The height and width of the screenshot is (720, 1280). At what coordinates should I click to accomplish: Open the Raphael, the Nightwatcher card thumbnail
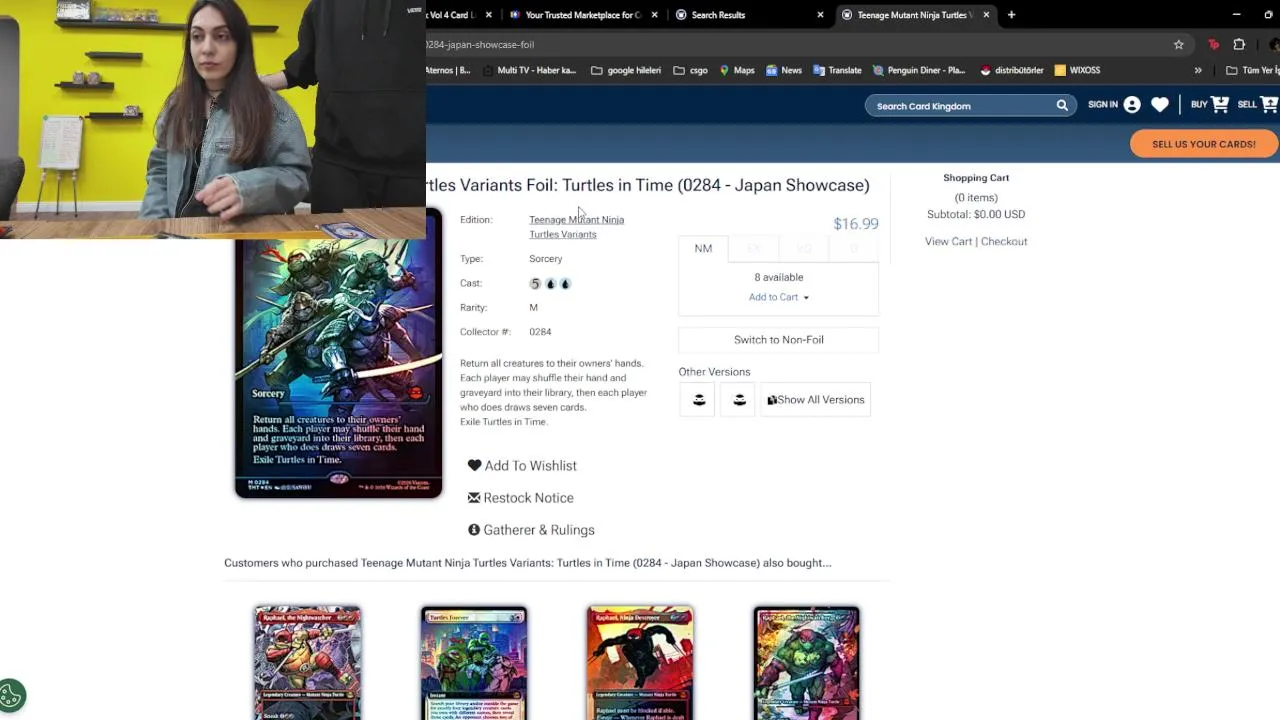click(307, 662)
